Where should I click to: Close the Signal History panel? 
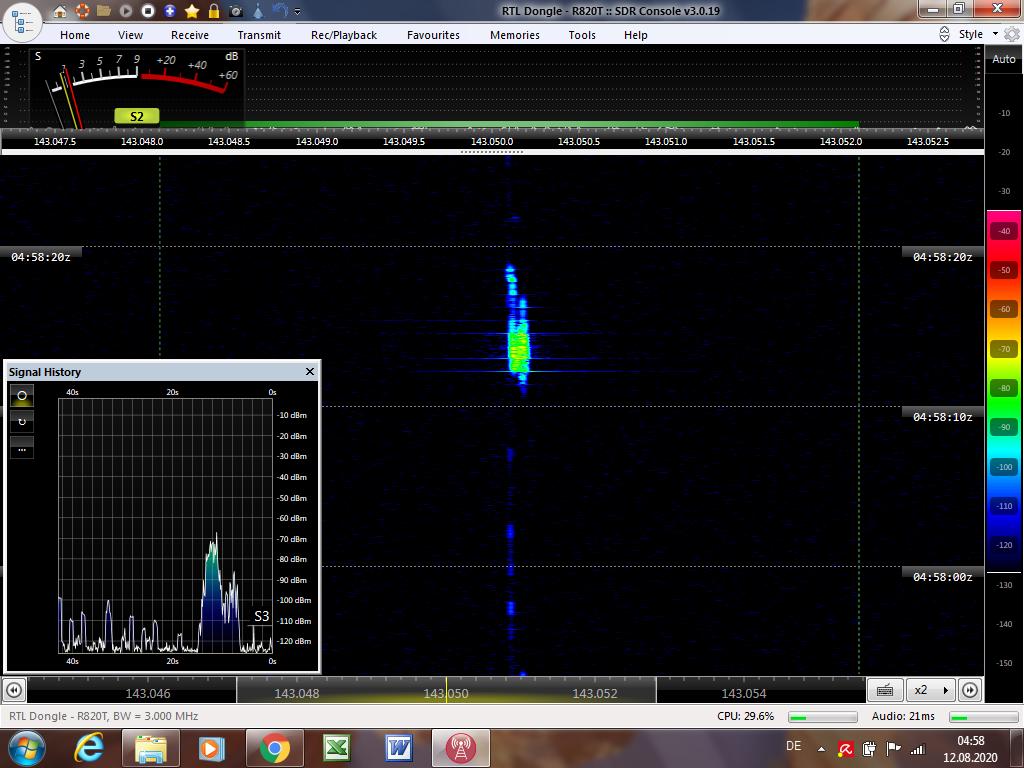tap(310, 372)
